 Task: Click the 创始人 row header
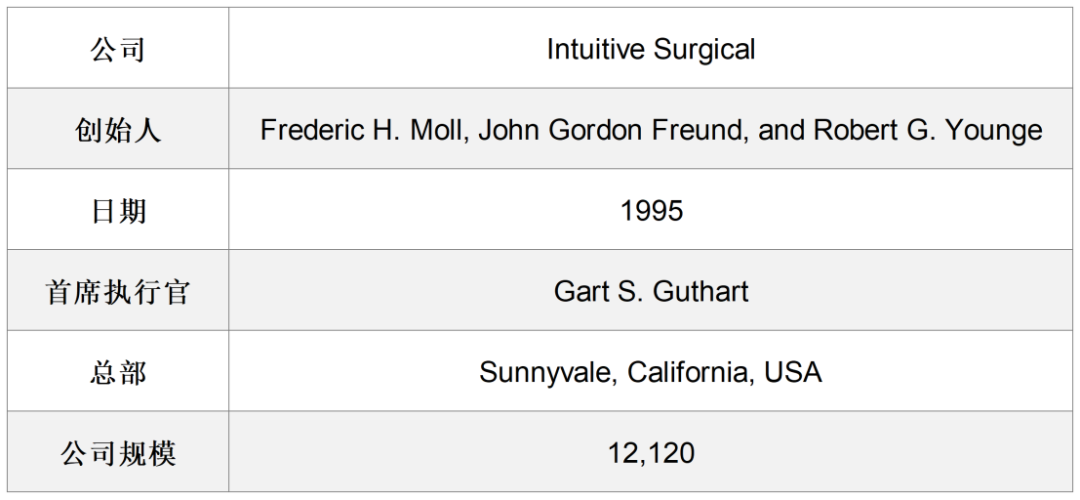click(x=118, y=129)
